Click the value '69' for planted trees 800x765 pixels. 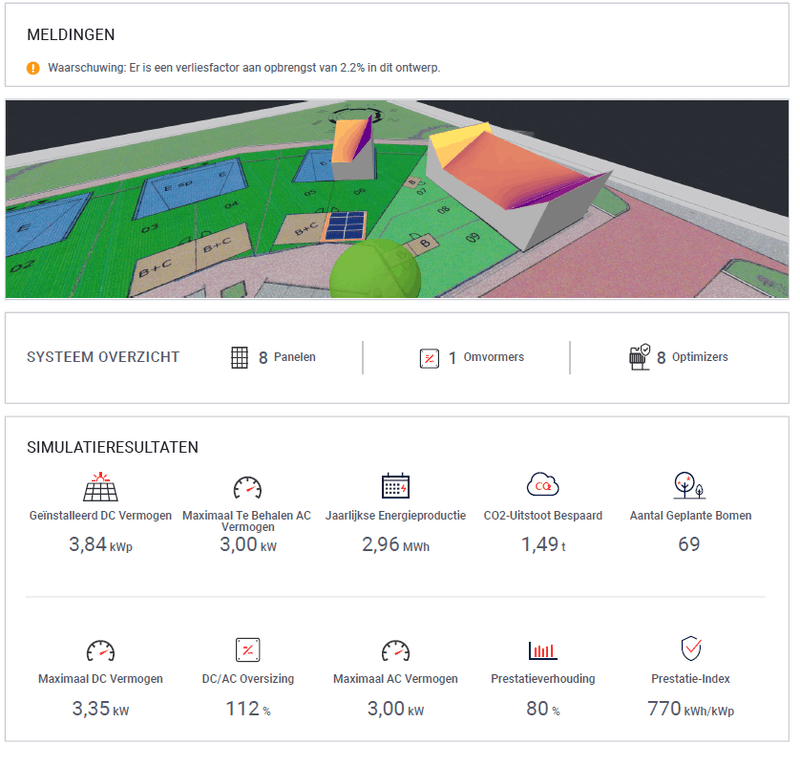(x=689, y=544)
